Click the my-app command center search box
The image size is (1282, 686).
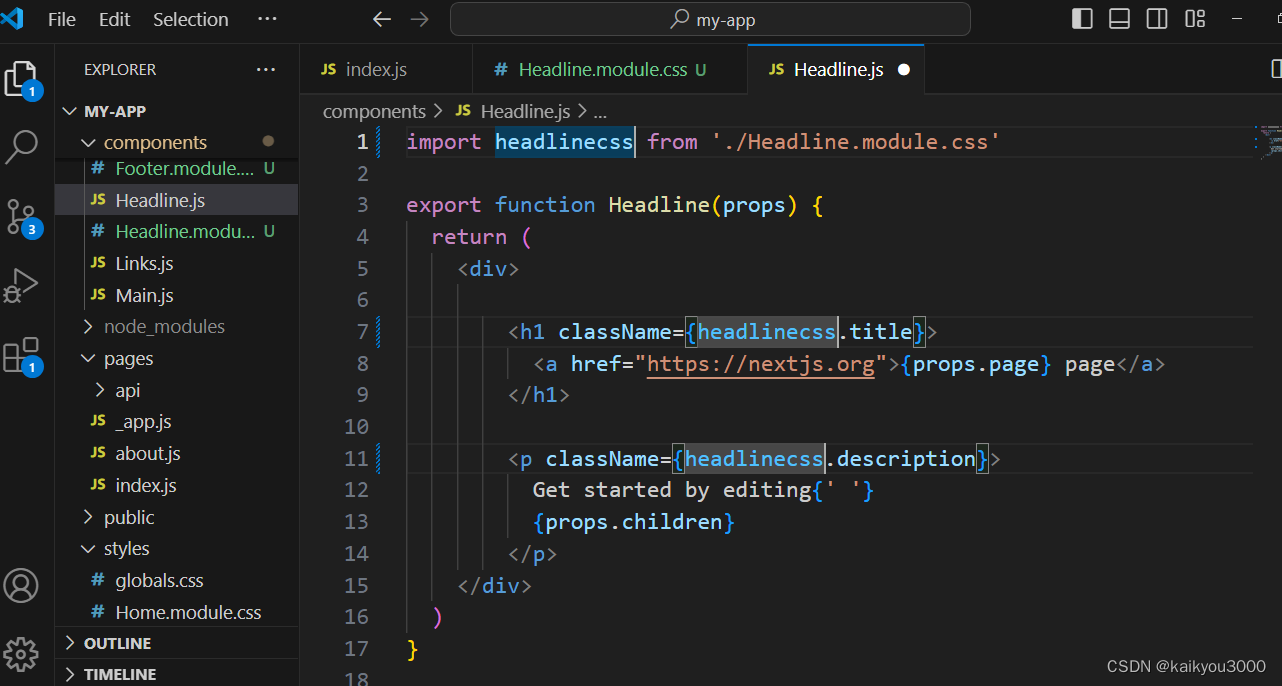click(710, 19)
